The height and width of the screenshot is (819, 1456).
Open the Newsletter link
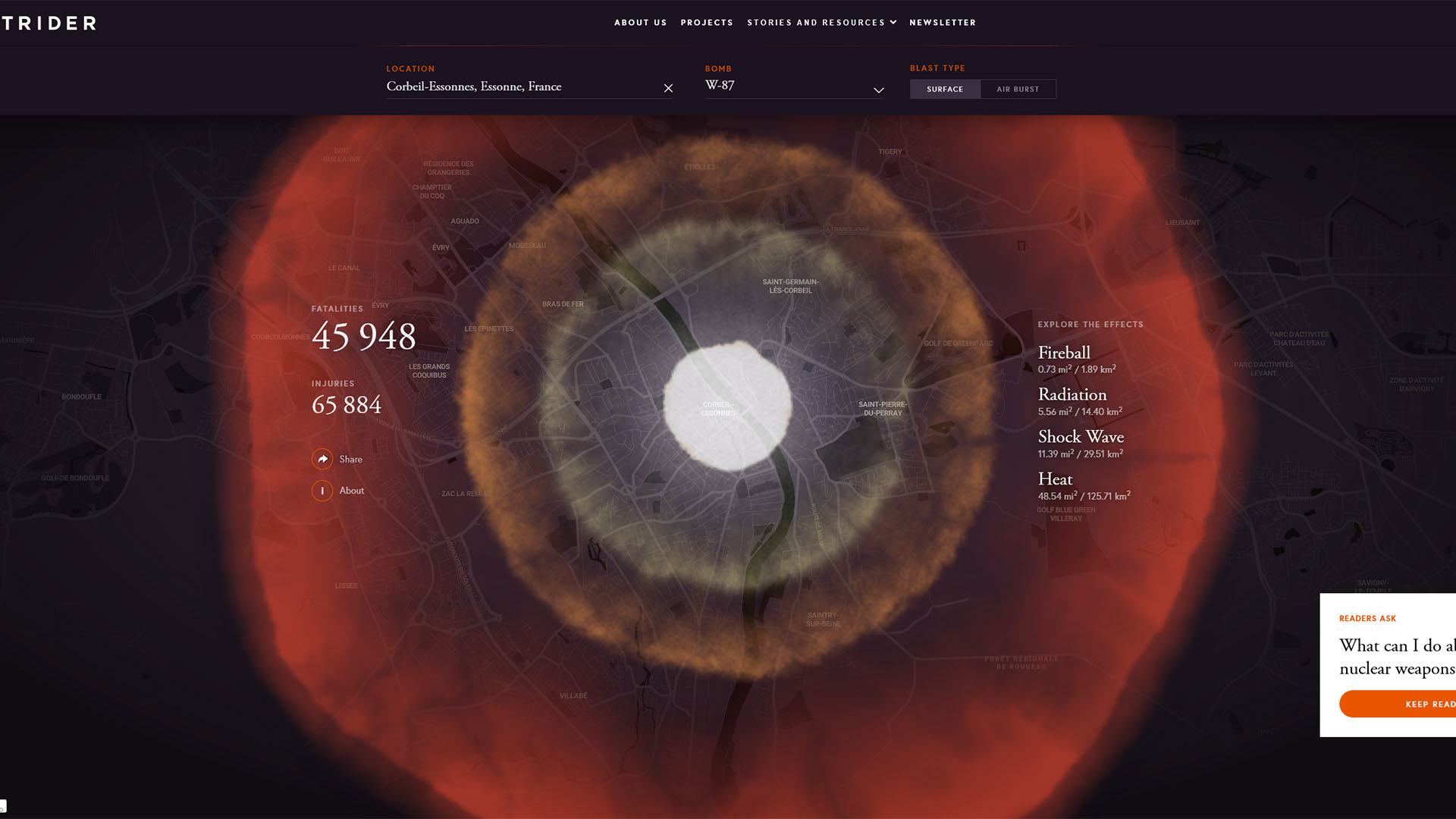coord(943,23)
